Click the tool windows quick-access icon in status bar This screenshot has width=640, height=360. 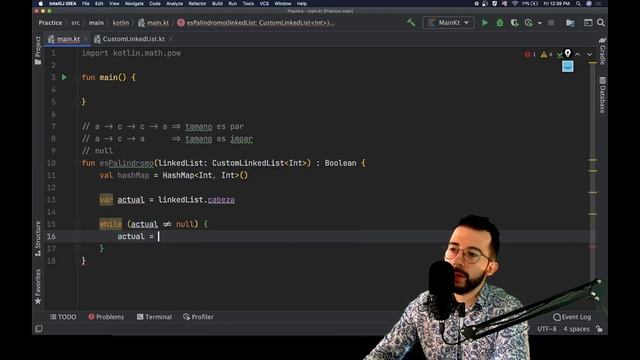tap(39, 329)
